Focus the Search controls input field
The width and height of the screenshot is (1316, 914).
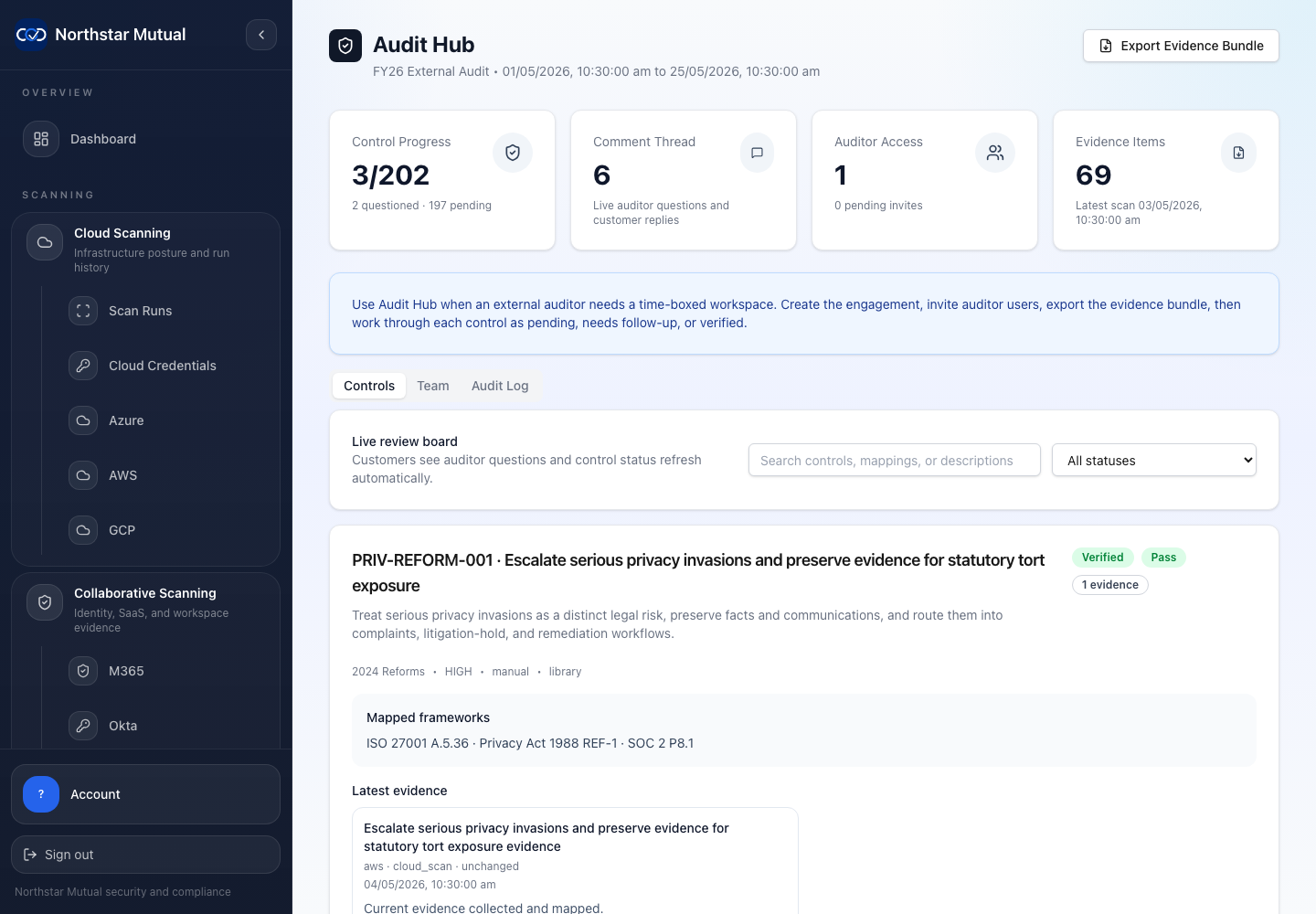point(895,460)
